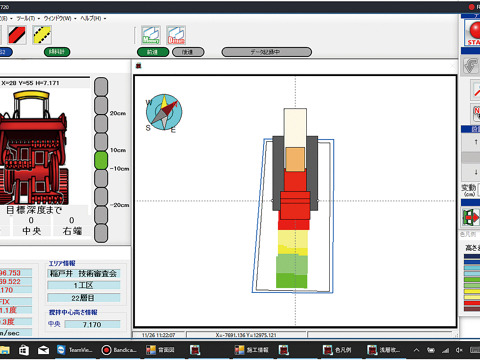This screenshot has width=480, height=360.
Task: Click the compass rose in the map view
Action: (x=164, y=113)
